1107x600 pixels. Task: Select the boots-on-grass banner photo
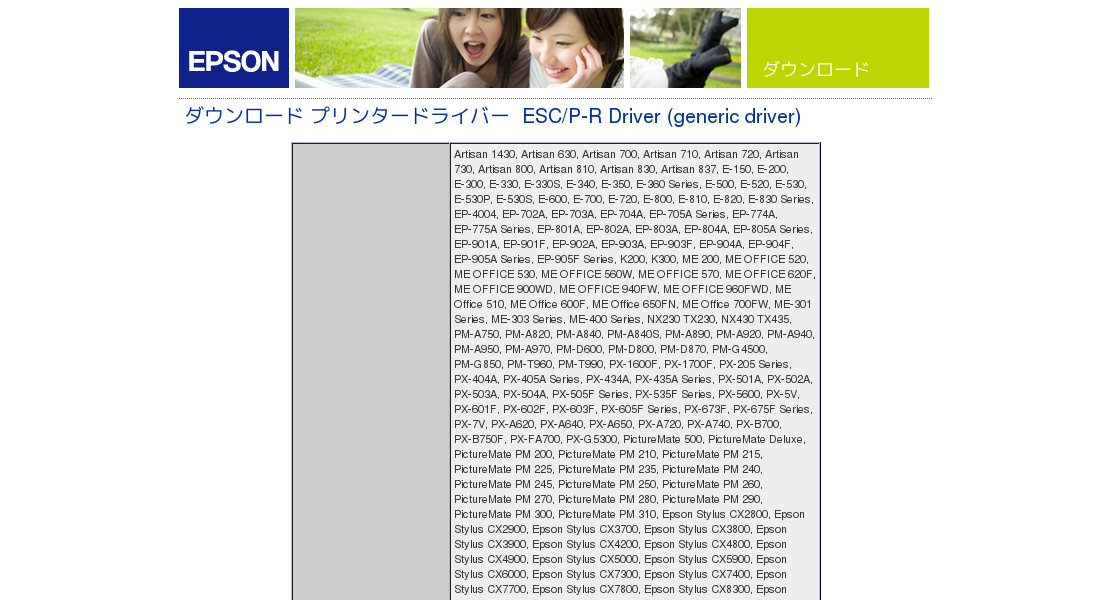point(686,48)
